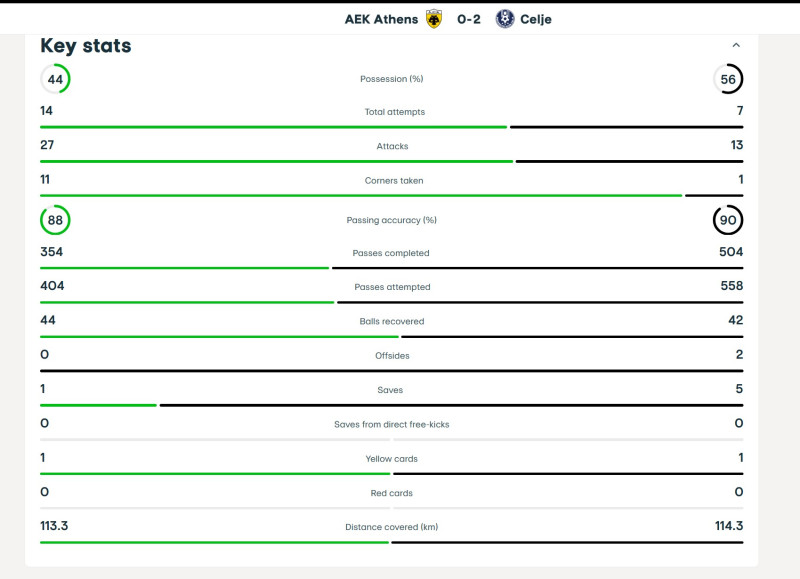Click the Key stats heading
800x579 pixels.
pos(85,46)
